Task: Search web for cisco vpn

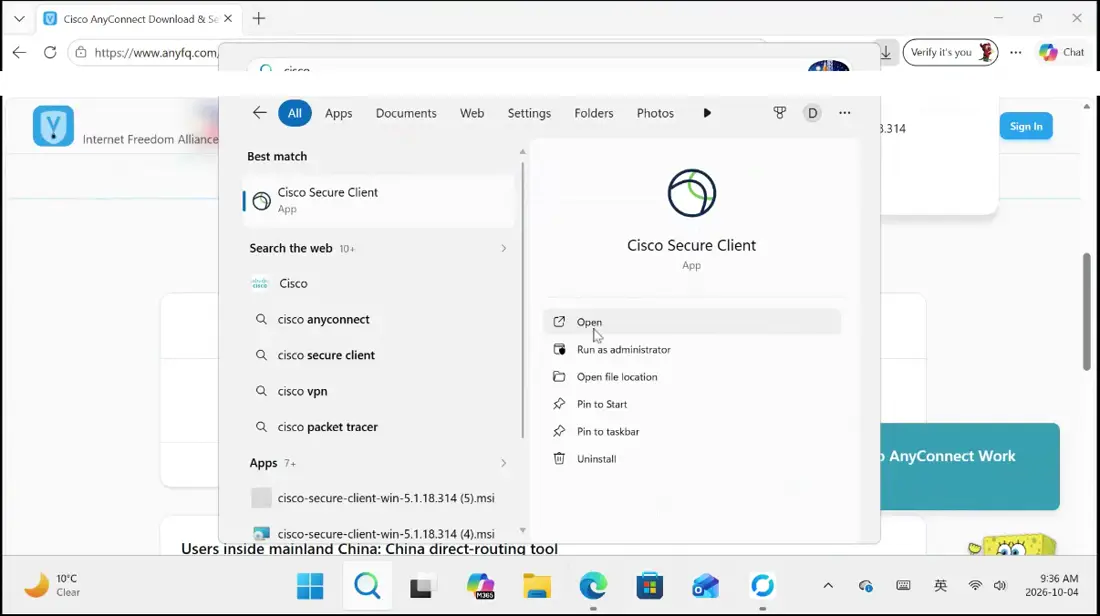Action: click(379, 391)
